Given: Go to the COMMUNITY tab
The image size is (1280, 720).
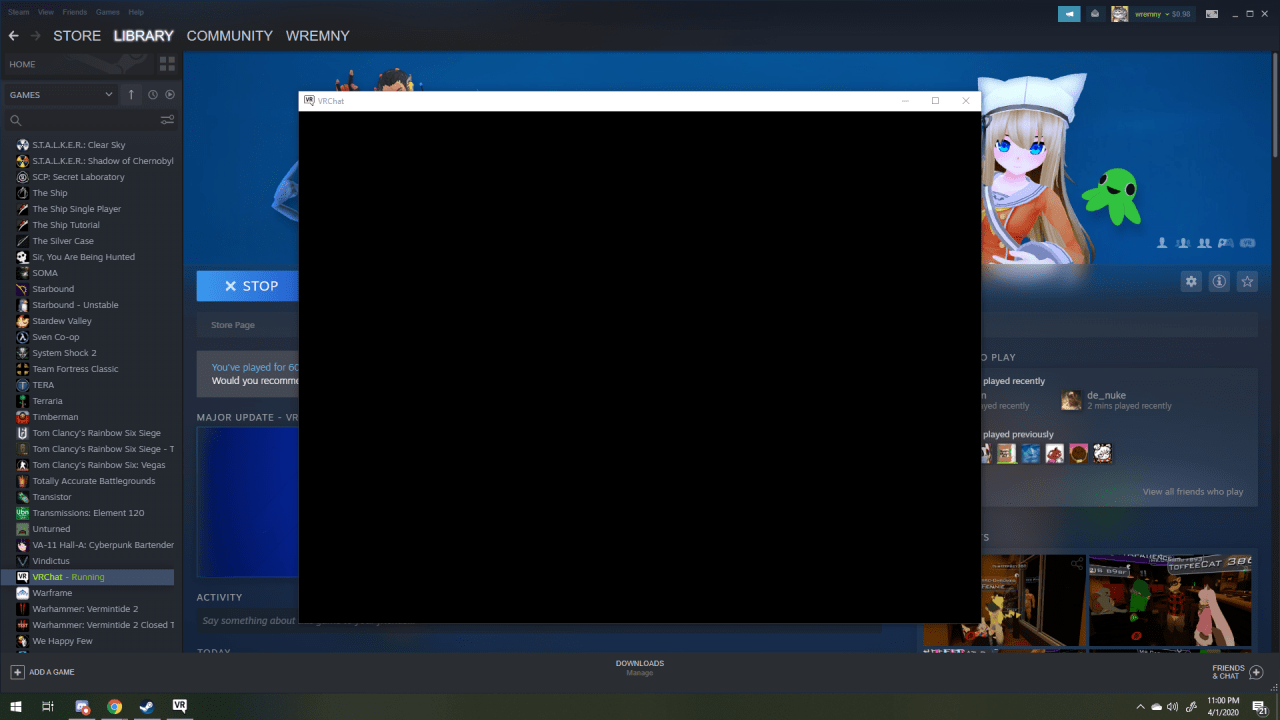Looking at the screenshot, I should (x=229, y=35).
